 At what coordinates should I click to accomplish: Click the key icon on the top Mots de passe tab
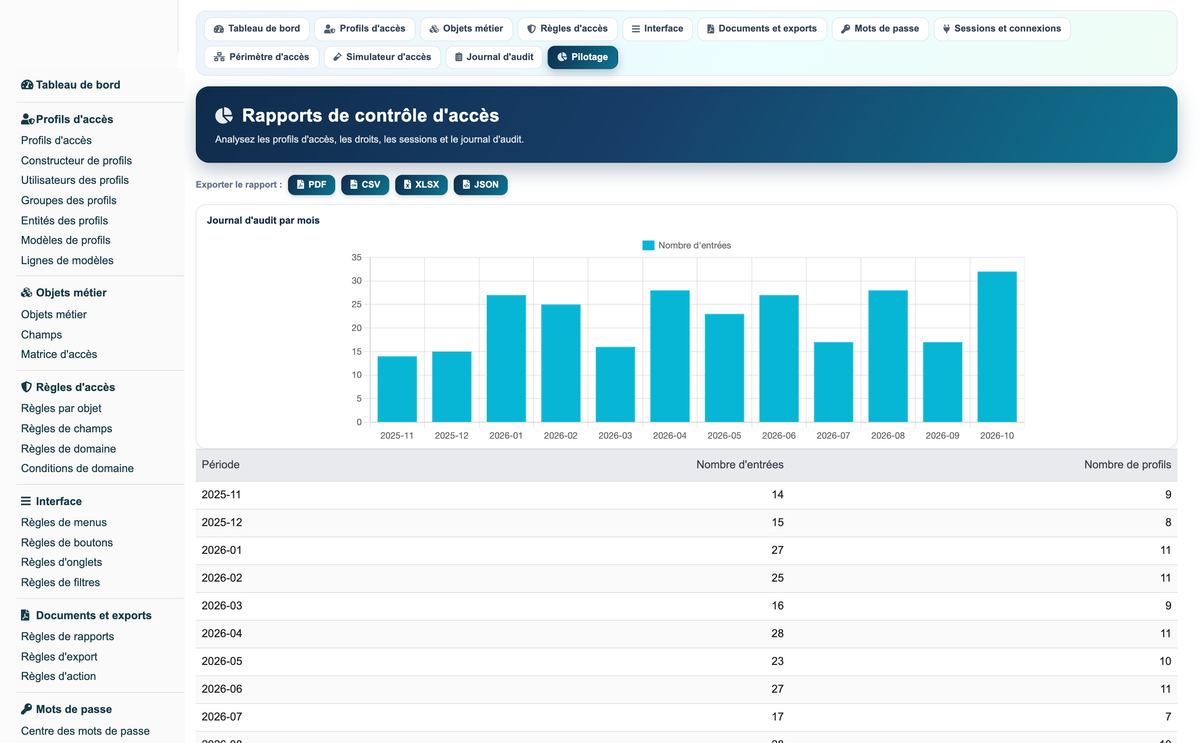[846, 29]
